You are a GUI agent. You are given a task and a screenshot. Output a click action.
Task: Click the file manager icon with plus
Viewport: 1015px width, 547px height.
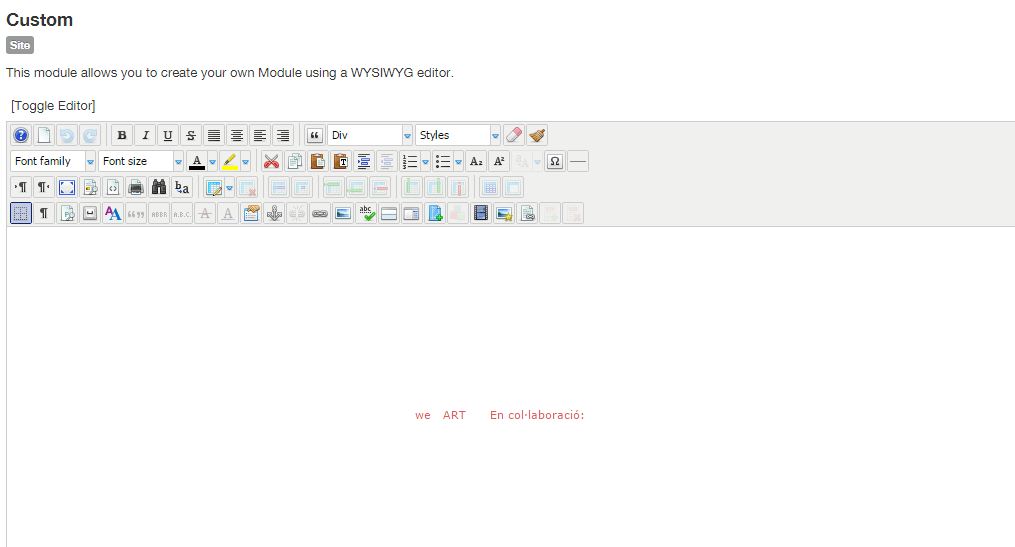point(435,214)
